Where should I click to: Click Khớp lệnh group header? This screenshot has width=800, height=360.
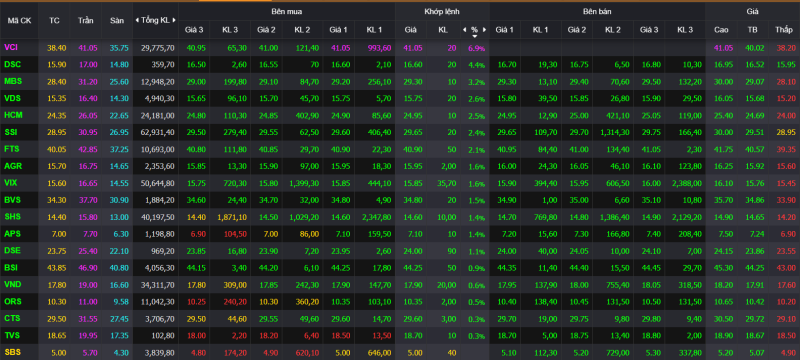point(442,11)
